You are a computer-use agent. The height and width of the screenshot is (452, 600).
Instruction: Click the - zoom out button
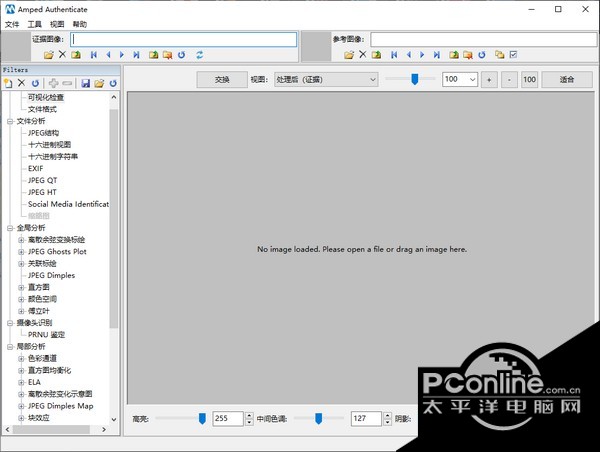click(x=509, y=80)
